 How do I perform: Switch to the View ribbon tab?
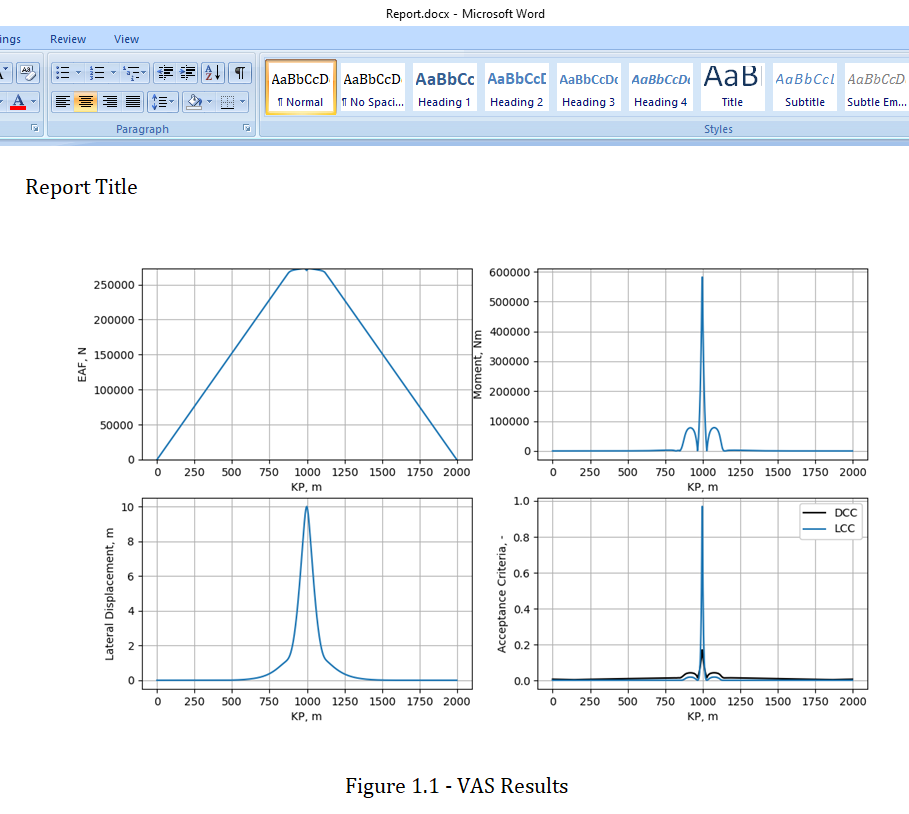point(126,39)
